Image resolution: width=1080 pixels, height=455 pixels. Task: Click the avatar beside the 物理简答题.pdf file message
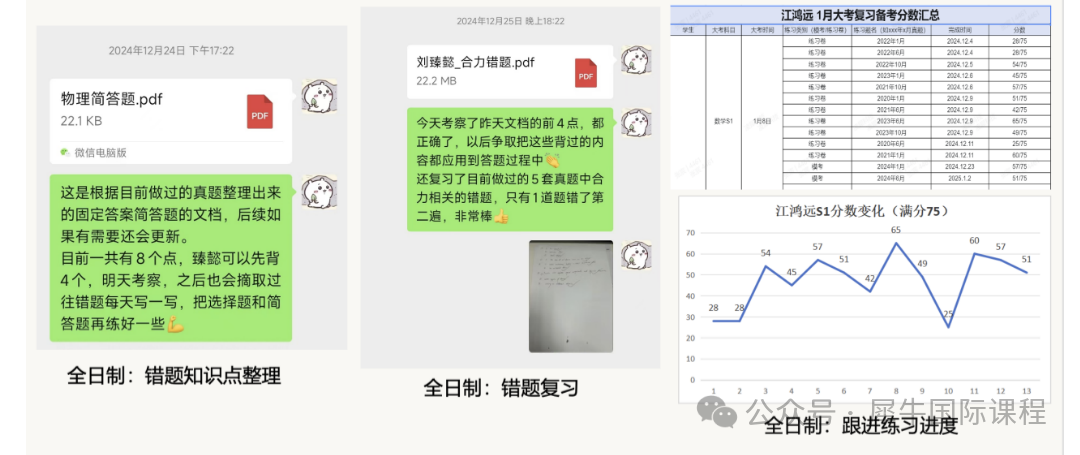(x=318, y=94)
